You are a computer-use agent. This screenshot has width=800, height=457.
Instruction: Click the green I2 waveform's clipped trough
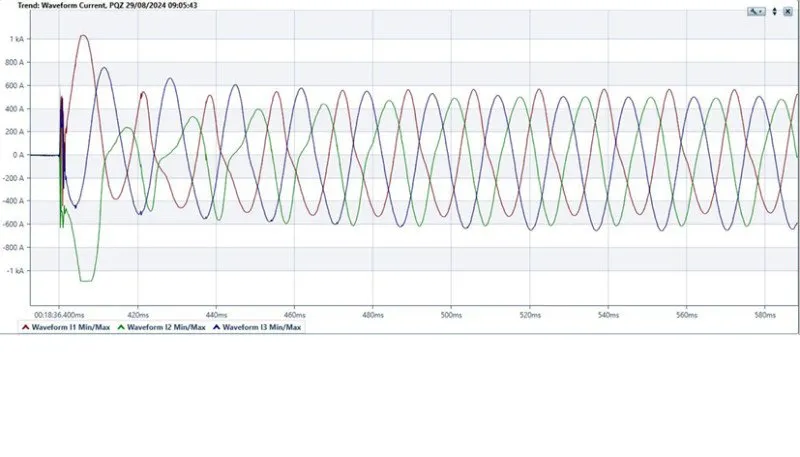(87, 280)
